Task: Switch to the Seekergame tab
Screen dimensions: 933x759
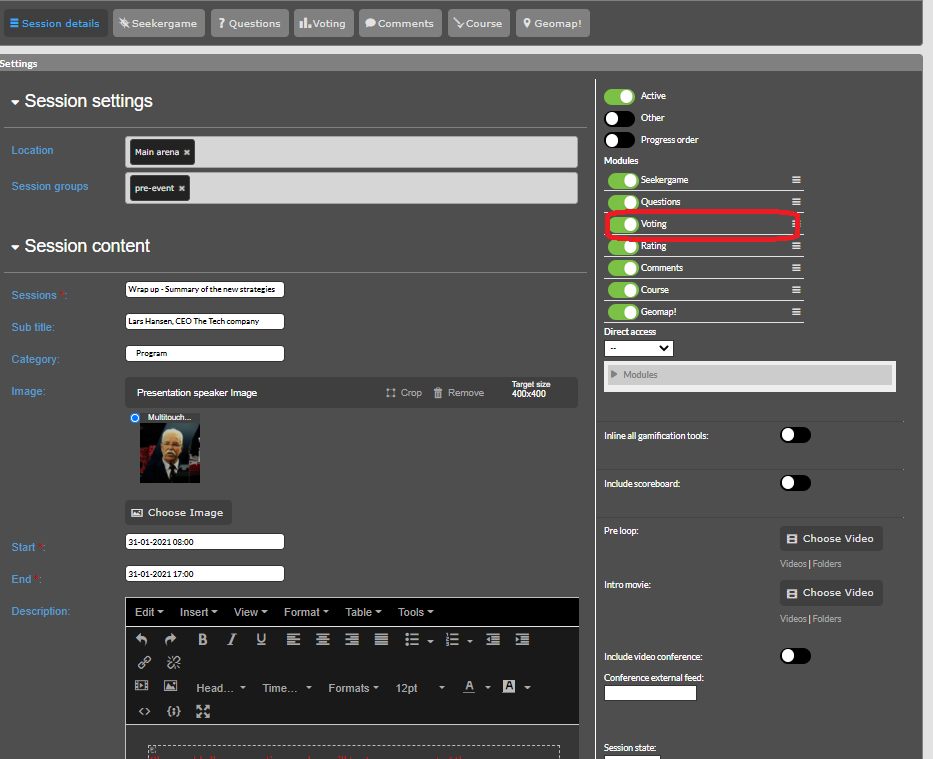Action: point(158,23)
